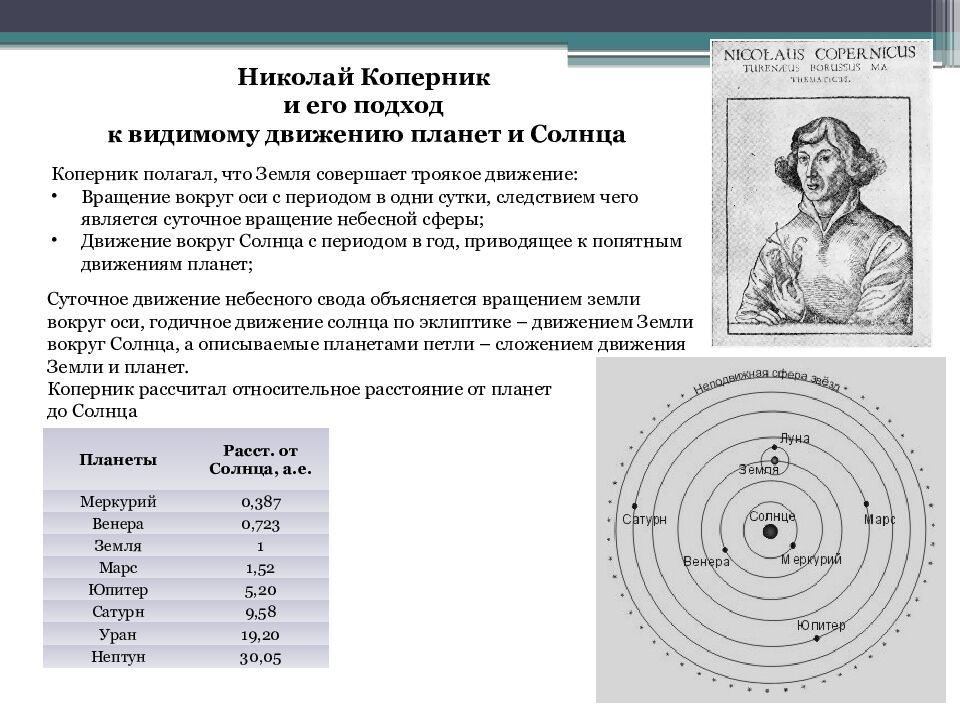
Task: Select the Юпитер cell in the table
Action: 118,590
